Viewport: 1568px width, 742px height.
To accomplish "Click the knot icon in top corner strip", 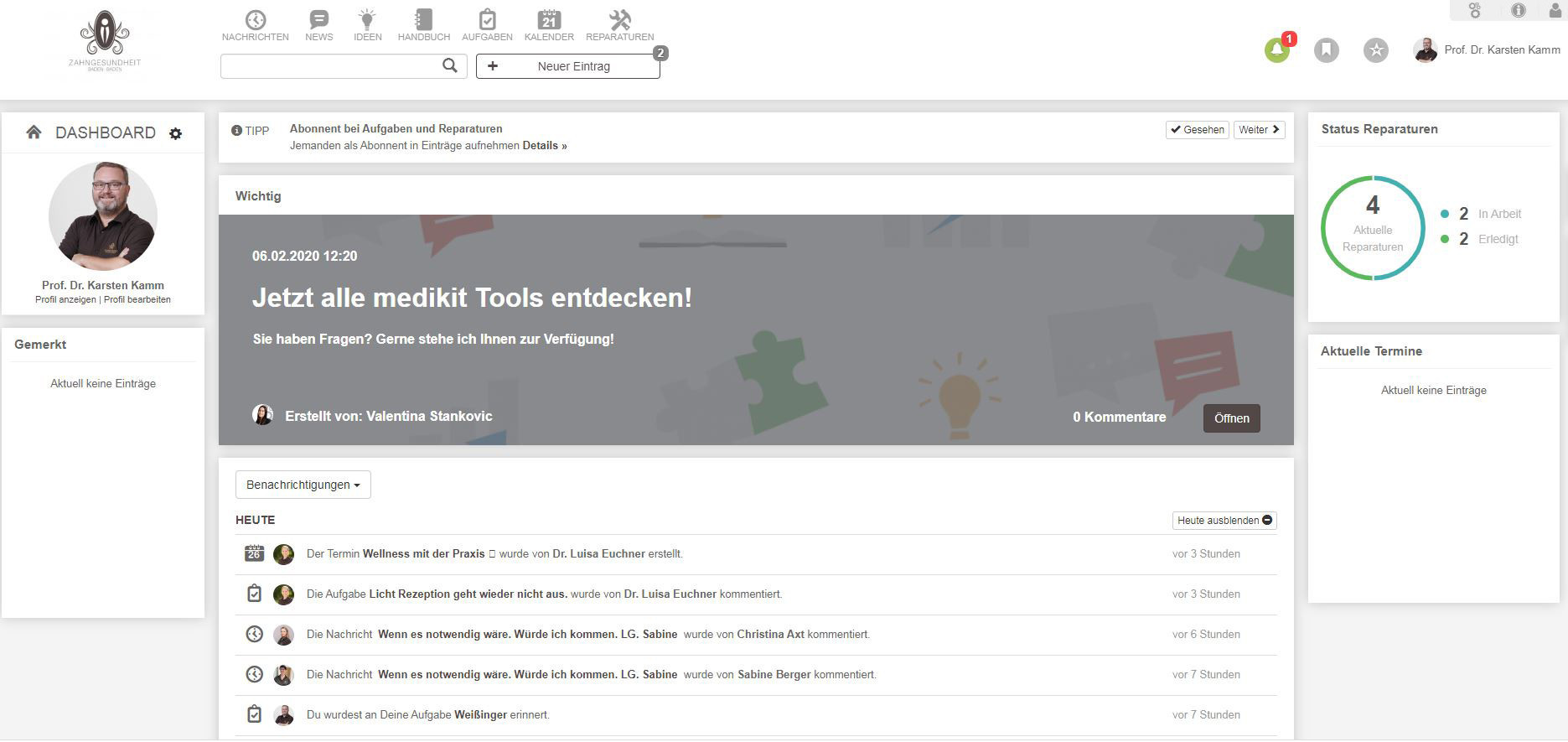I will click(x=1475, y=10).
